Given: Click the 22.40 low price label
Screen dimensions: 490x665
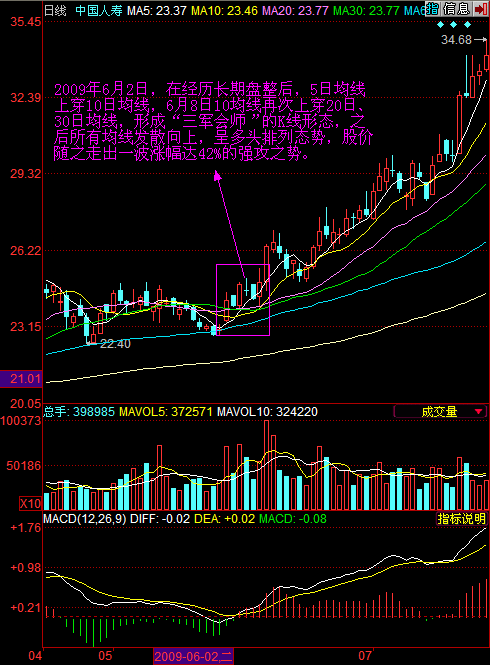Looking at the screenshot, I should click(x=115, y=344).
